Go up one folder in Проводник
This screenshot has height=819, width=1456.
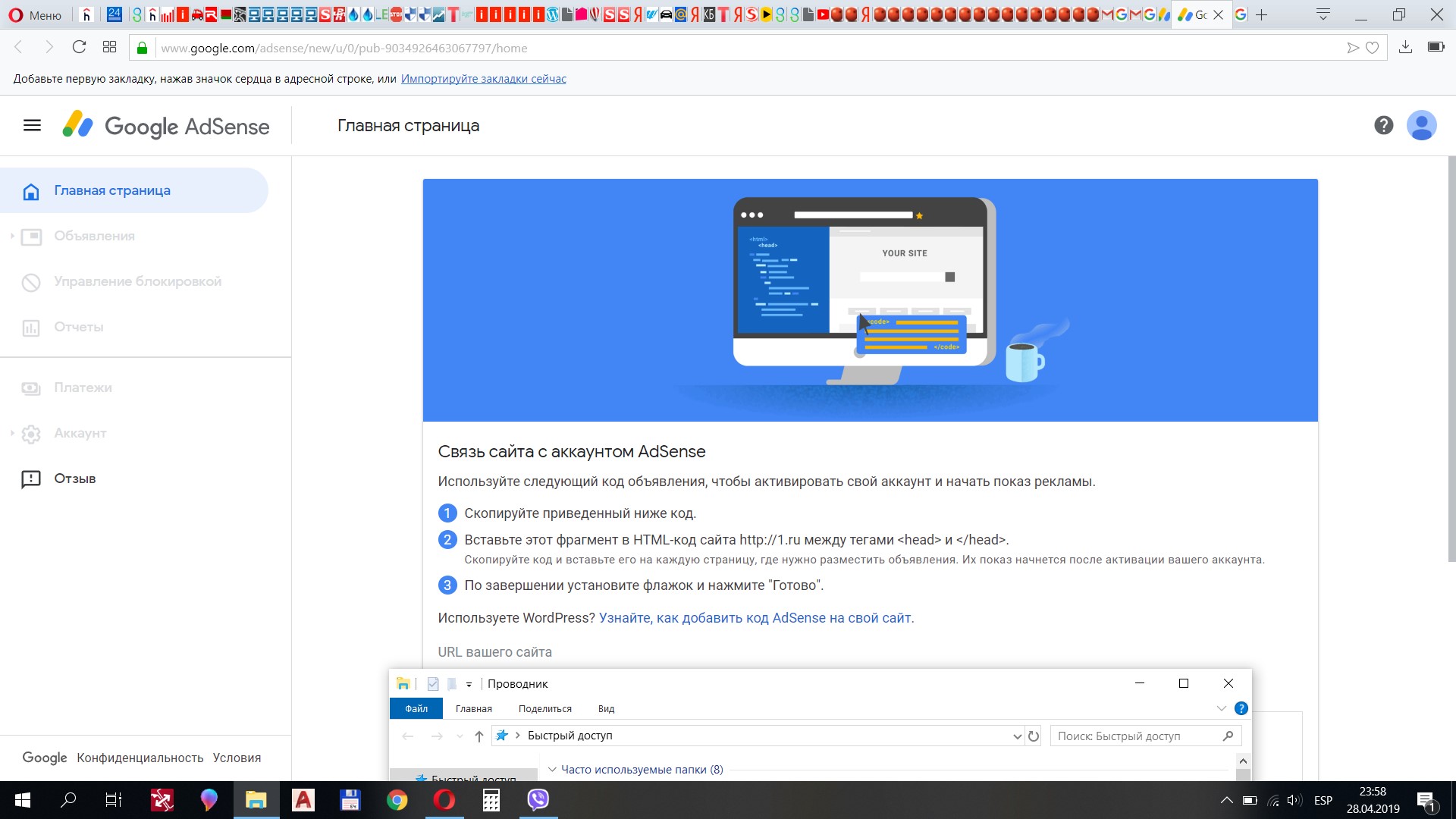click(x=479, y=736)
